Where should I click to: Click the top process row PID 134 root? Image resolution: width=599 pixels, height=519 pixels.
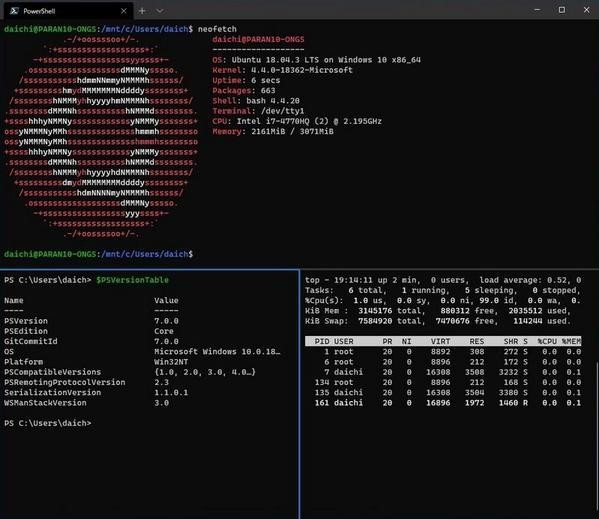[x=443, y=382]
